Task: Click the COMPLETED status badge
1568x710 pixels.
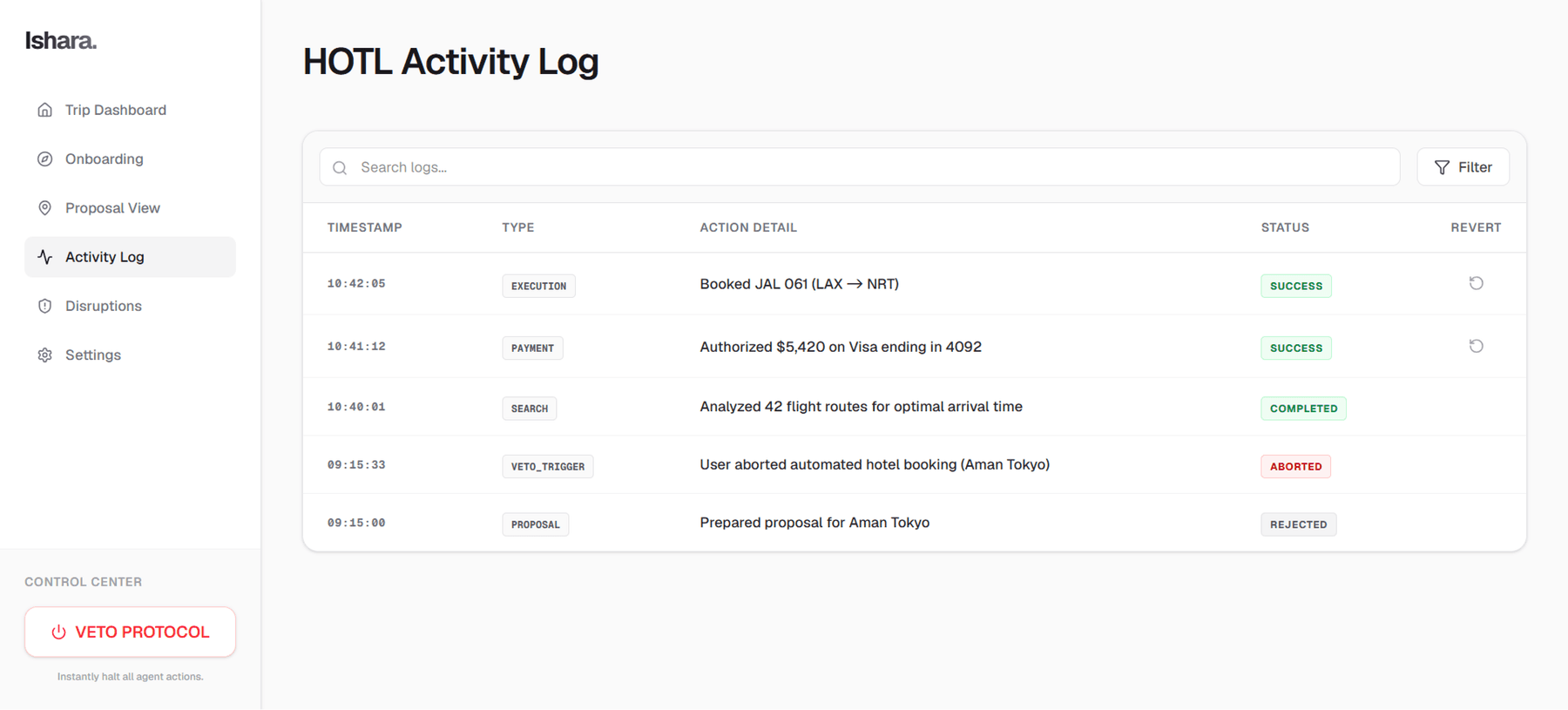Action: tap(1303, 409)
